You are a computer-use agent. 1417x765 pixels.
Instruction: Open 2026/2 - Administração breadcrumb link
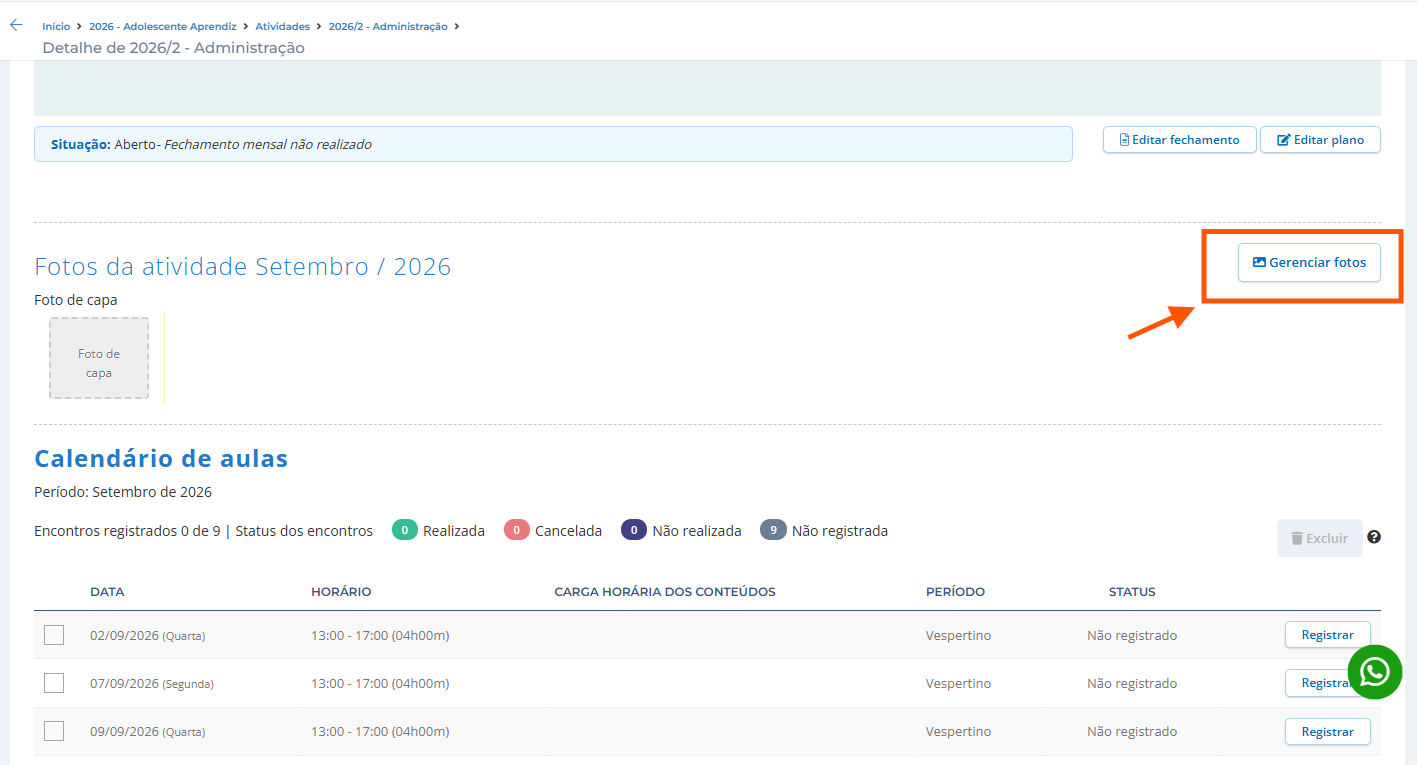[x=388, y=27]
